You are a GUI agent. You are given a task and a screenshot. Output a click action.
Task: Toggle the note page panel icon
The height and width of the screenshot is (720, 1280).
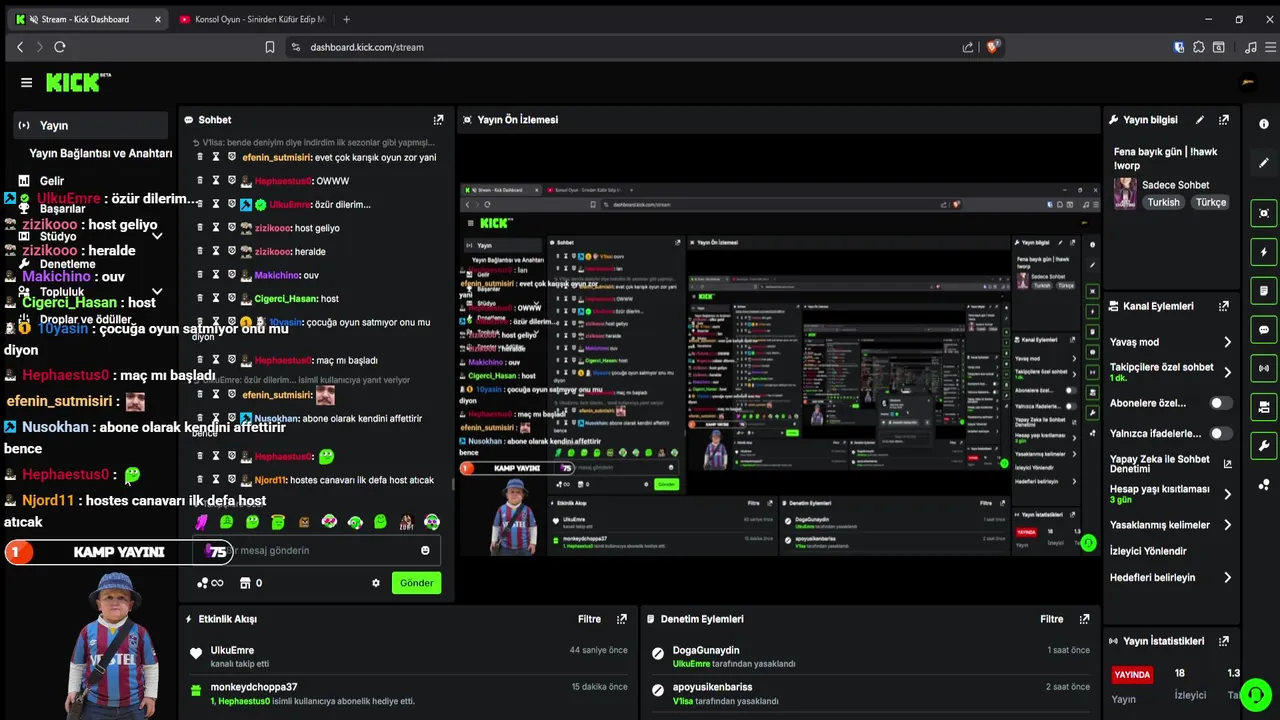(1264, 291)
